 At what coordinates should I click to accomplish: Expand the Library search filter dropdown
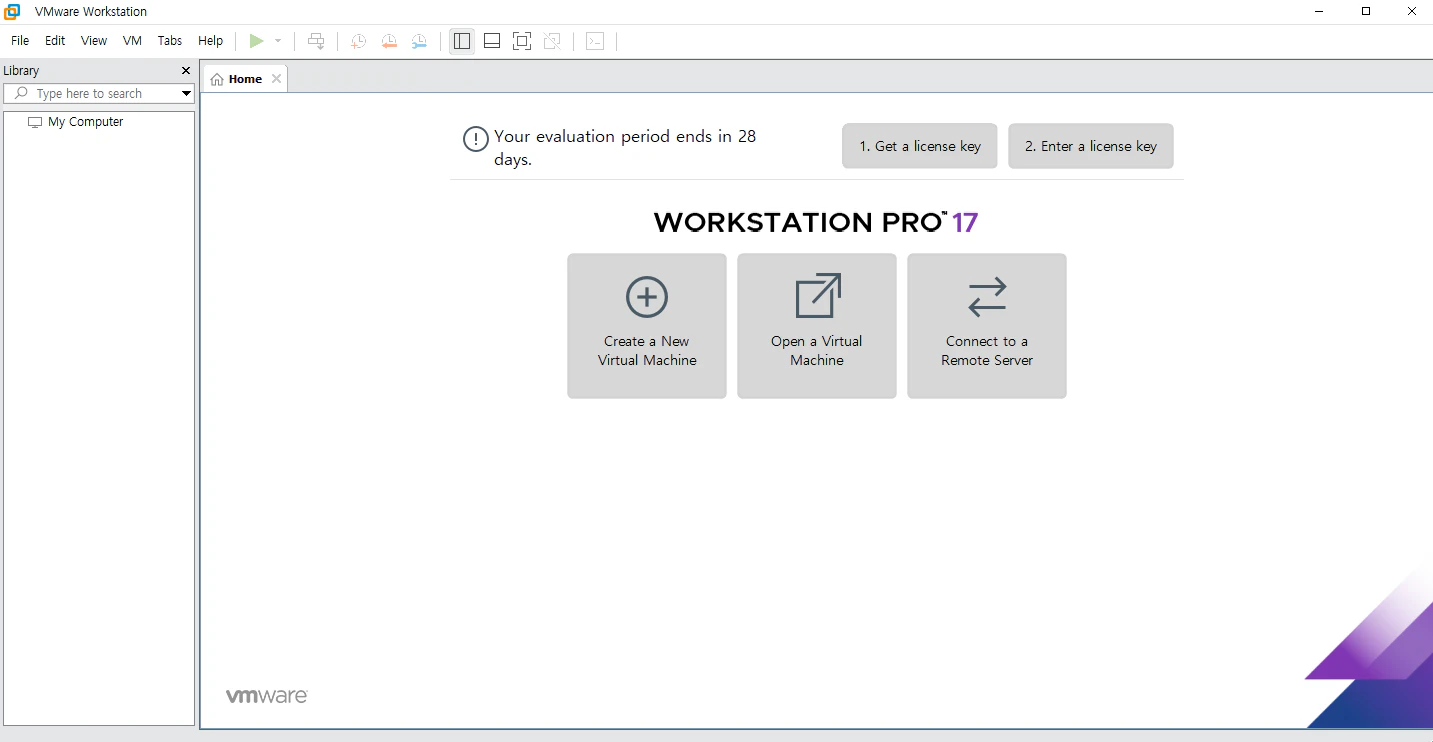(x=186, y=94)
